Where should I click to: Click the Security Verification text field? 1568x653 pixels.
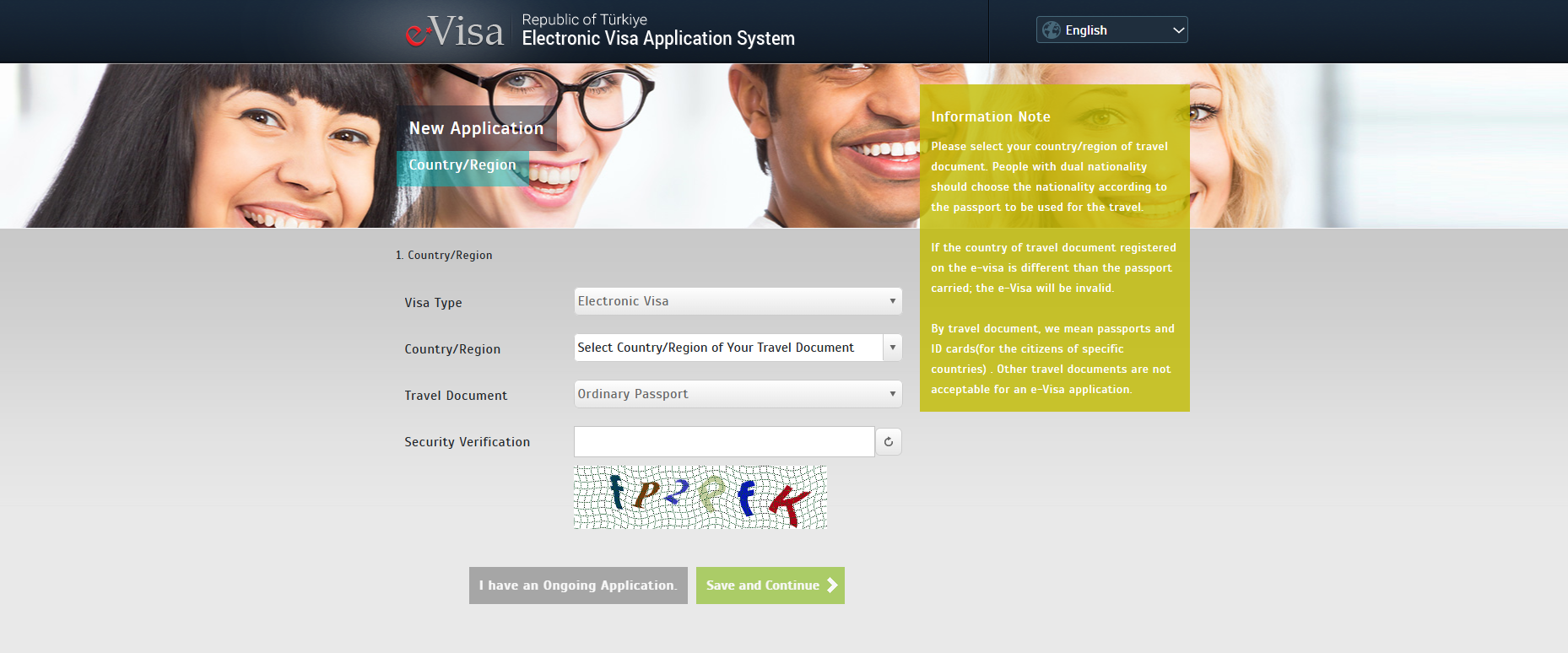pos(723,442)
